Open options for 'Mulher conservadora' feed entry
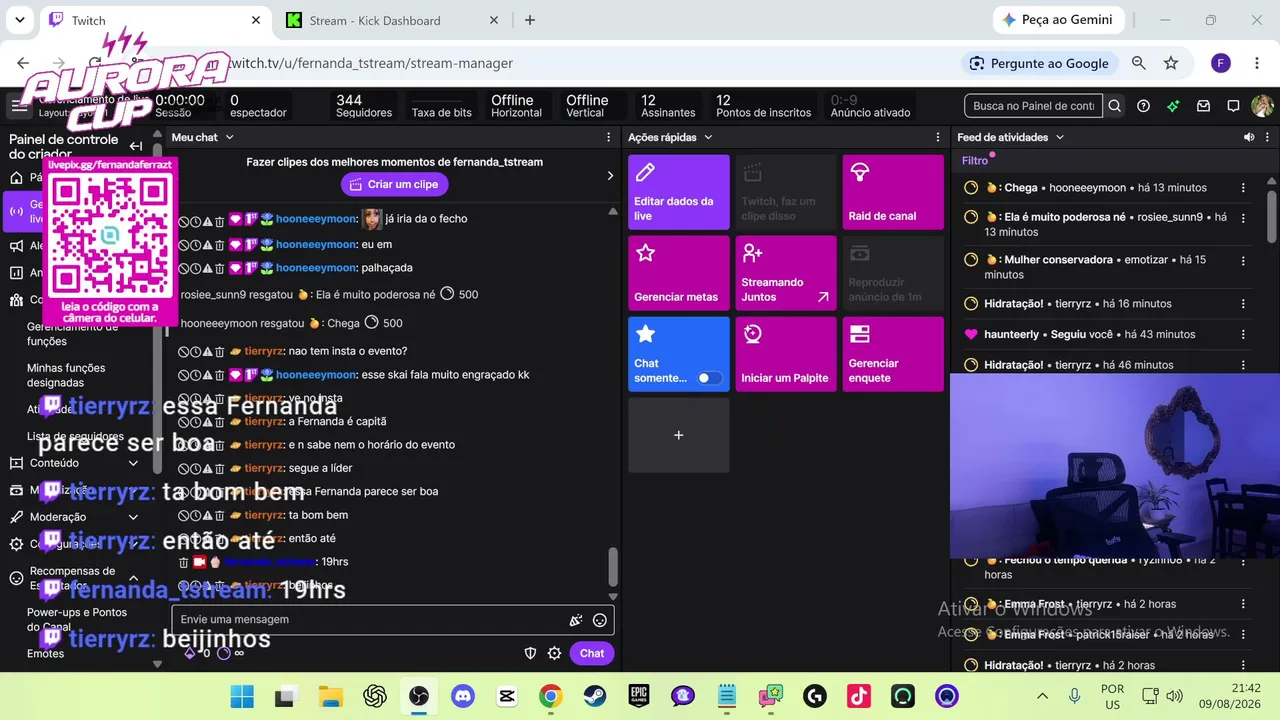This screenshot has height=720, width=1280. click(1243, 260)
